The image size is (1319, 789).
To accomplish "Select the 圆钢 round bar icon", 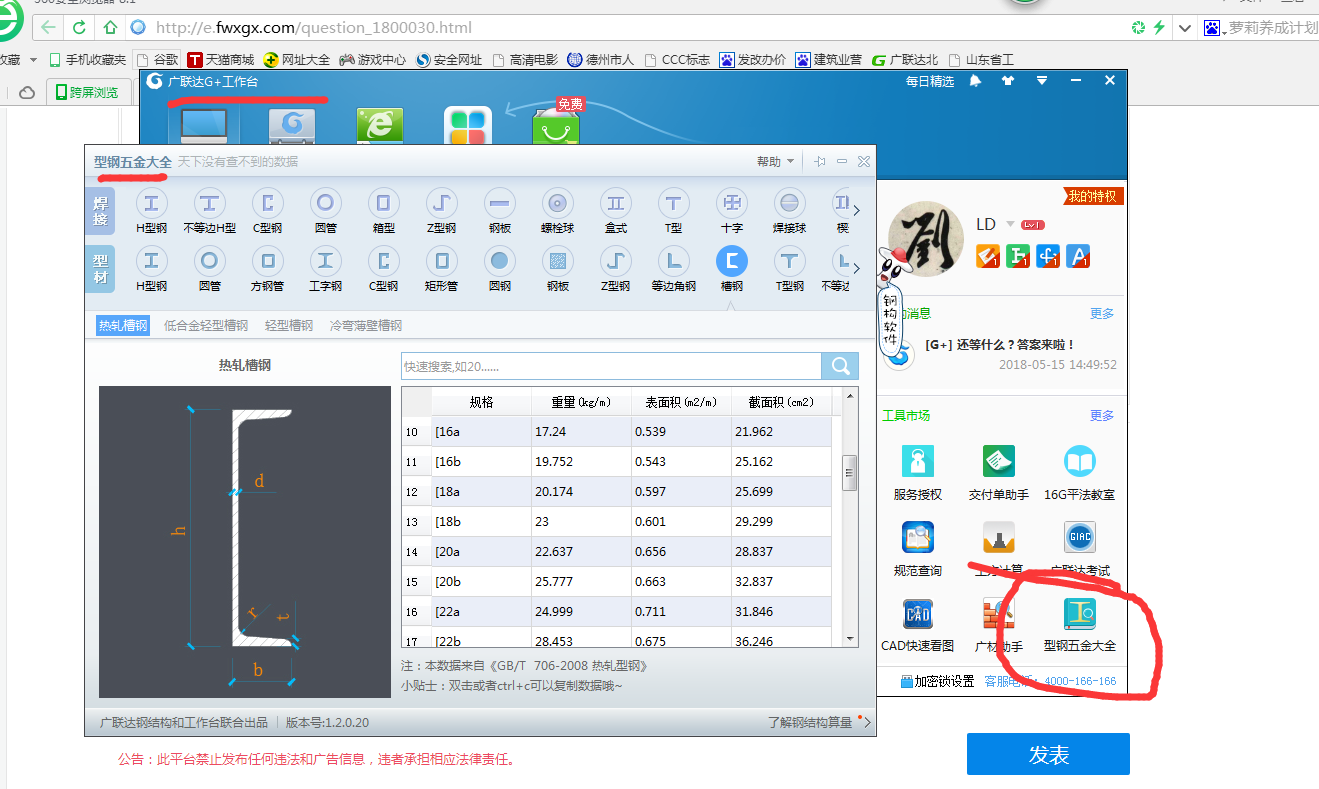I will (500, 262).
